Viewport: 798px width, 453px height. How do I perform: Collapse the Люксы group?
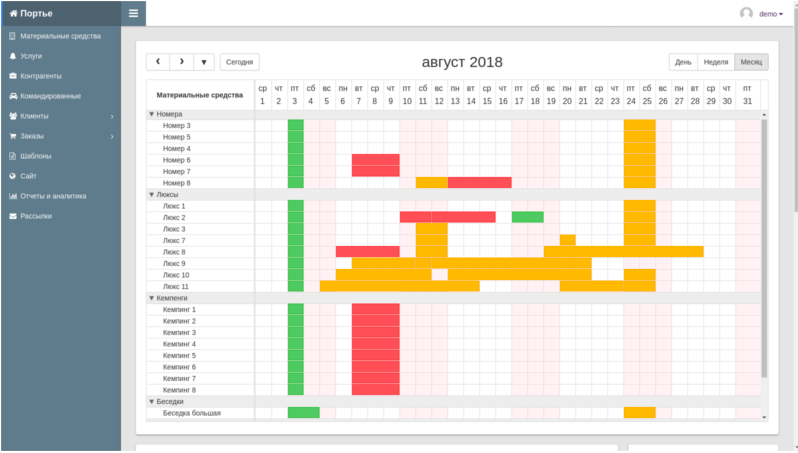point(151,194)
